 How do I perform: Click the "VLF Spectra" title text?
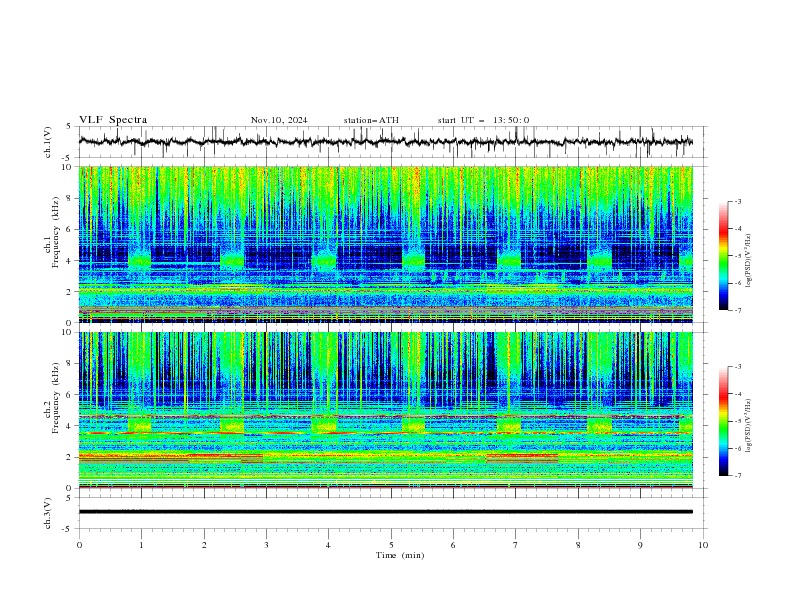(x=113, y=120)
